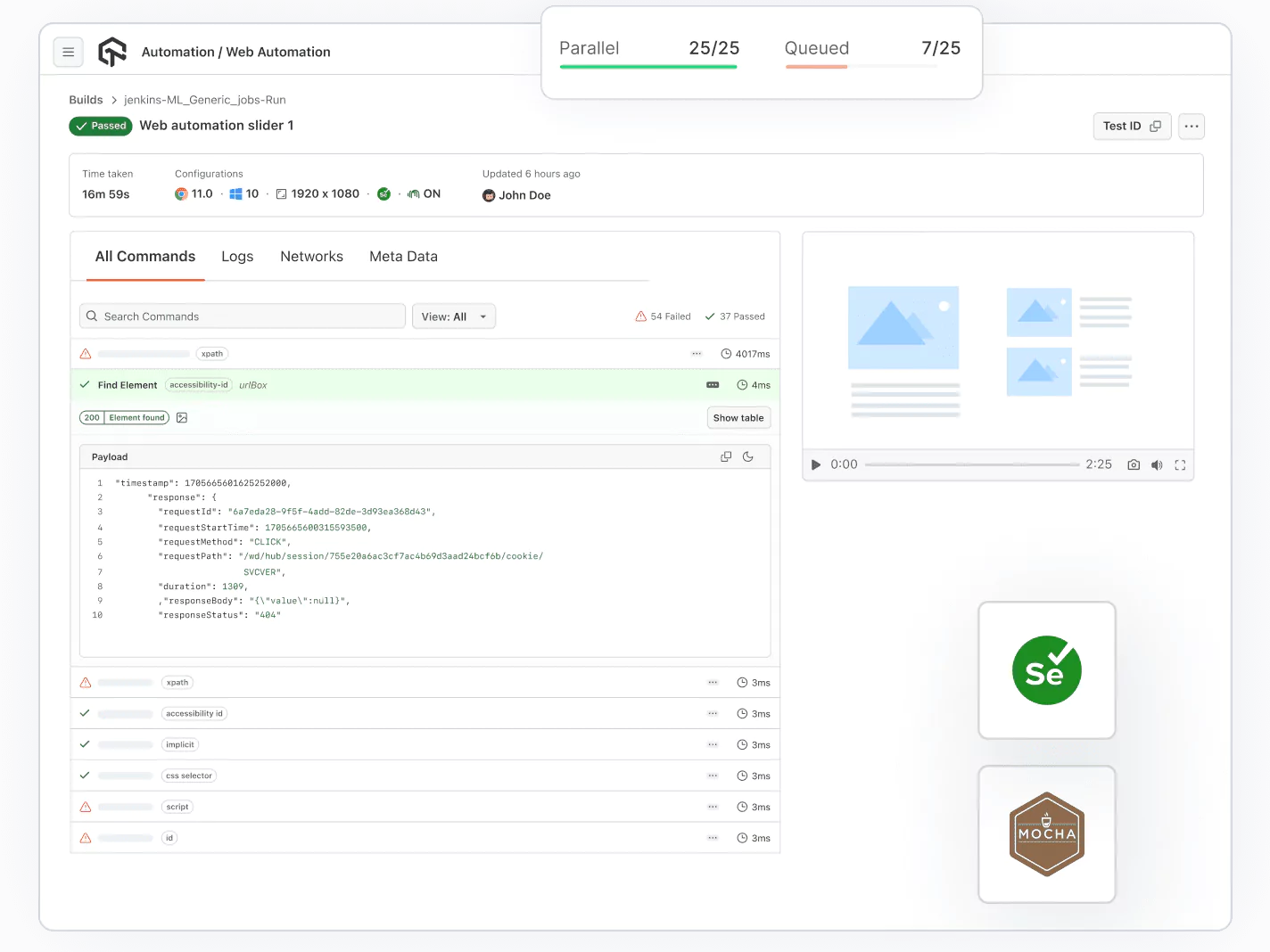Click the screenshot image icon beside Element found
1270x952 pixels.
coord(182,418)
